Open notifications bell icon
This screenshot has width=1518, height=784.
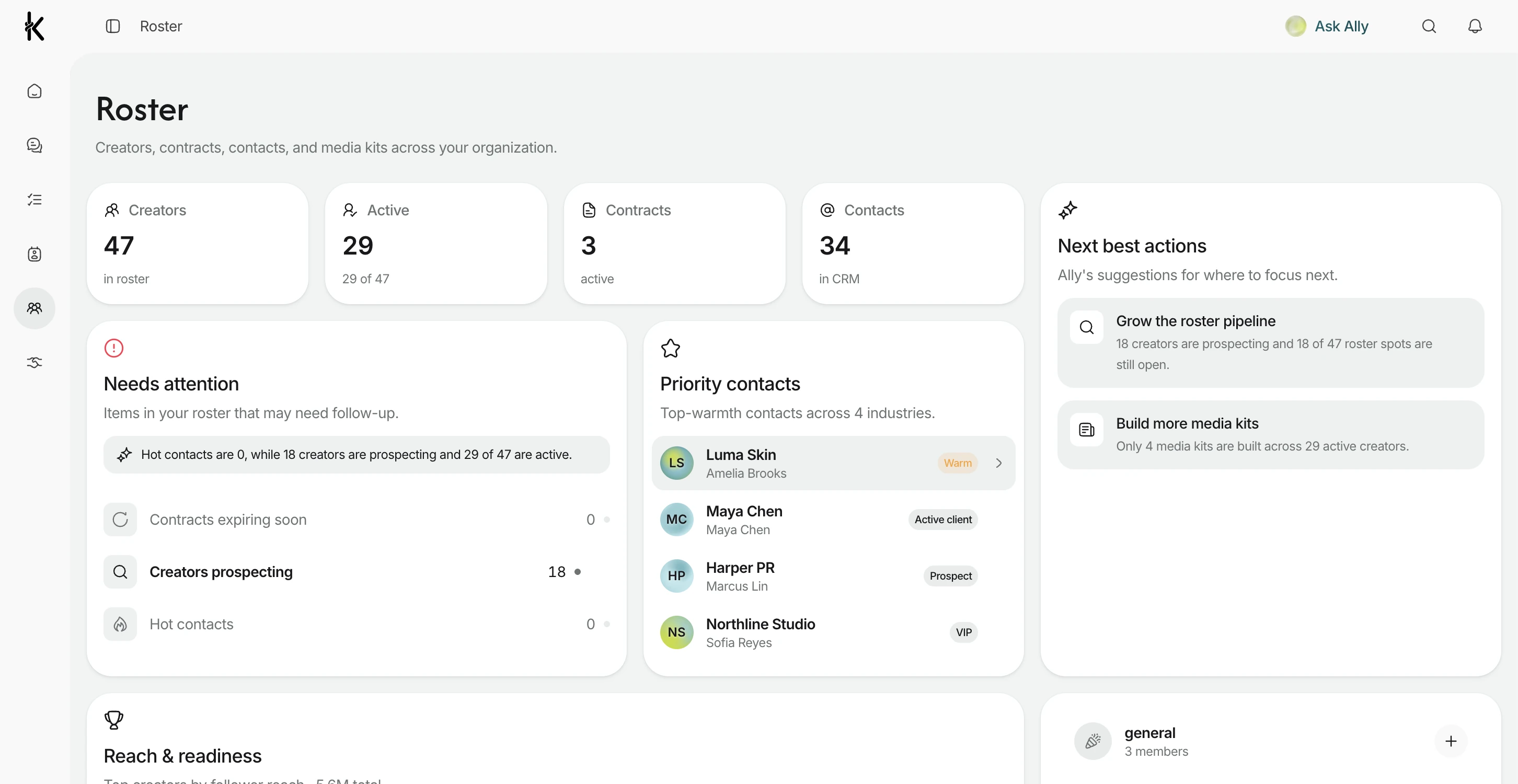tap(1475, 27)
